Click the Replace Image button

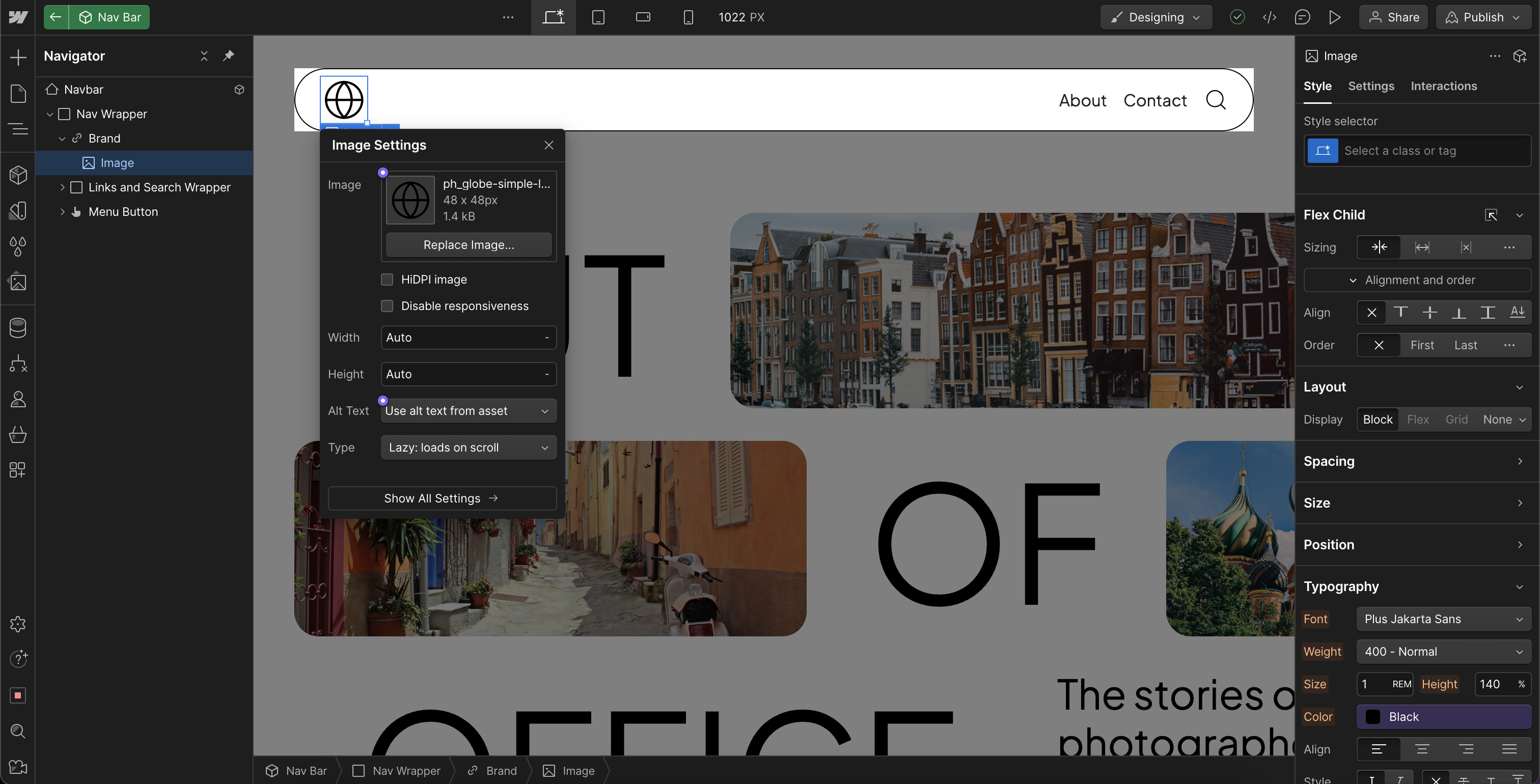click(x=469, y=244)
